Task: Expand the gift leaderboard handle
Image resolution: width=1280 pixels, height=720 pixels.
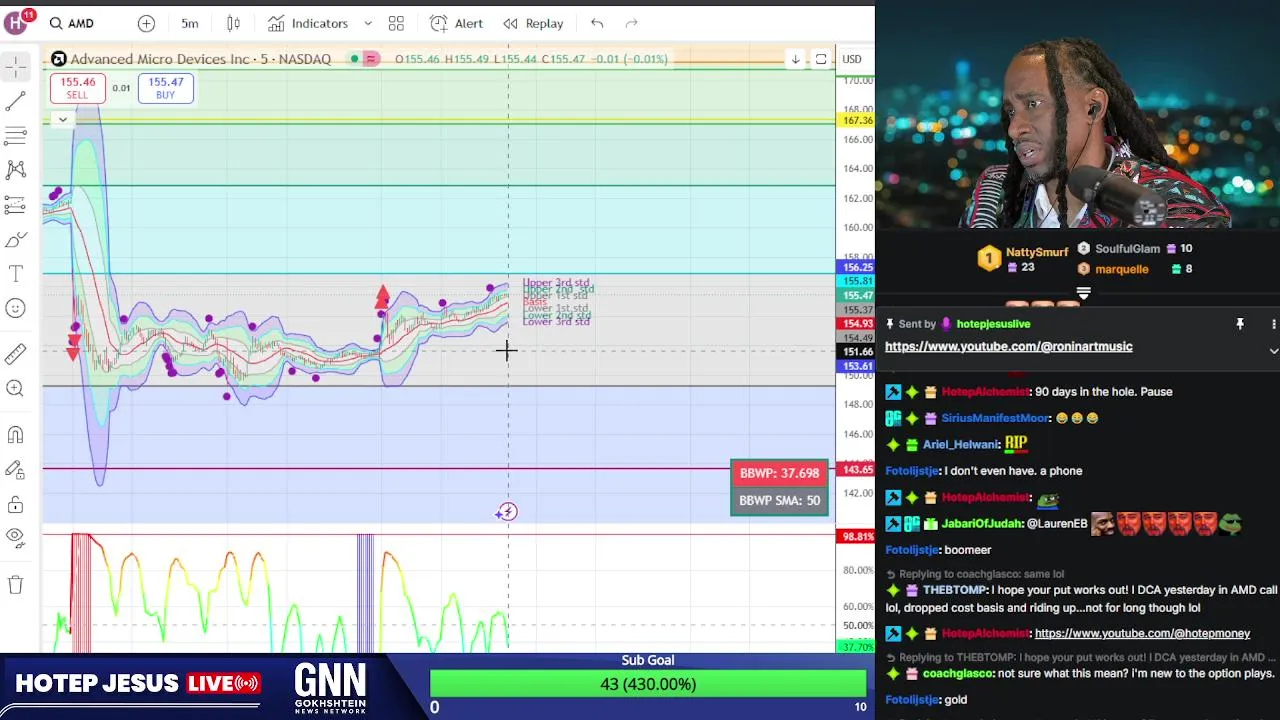Action: point(1083,293)
